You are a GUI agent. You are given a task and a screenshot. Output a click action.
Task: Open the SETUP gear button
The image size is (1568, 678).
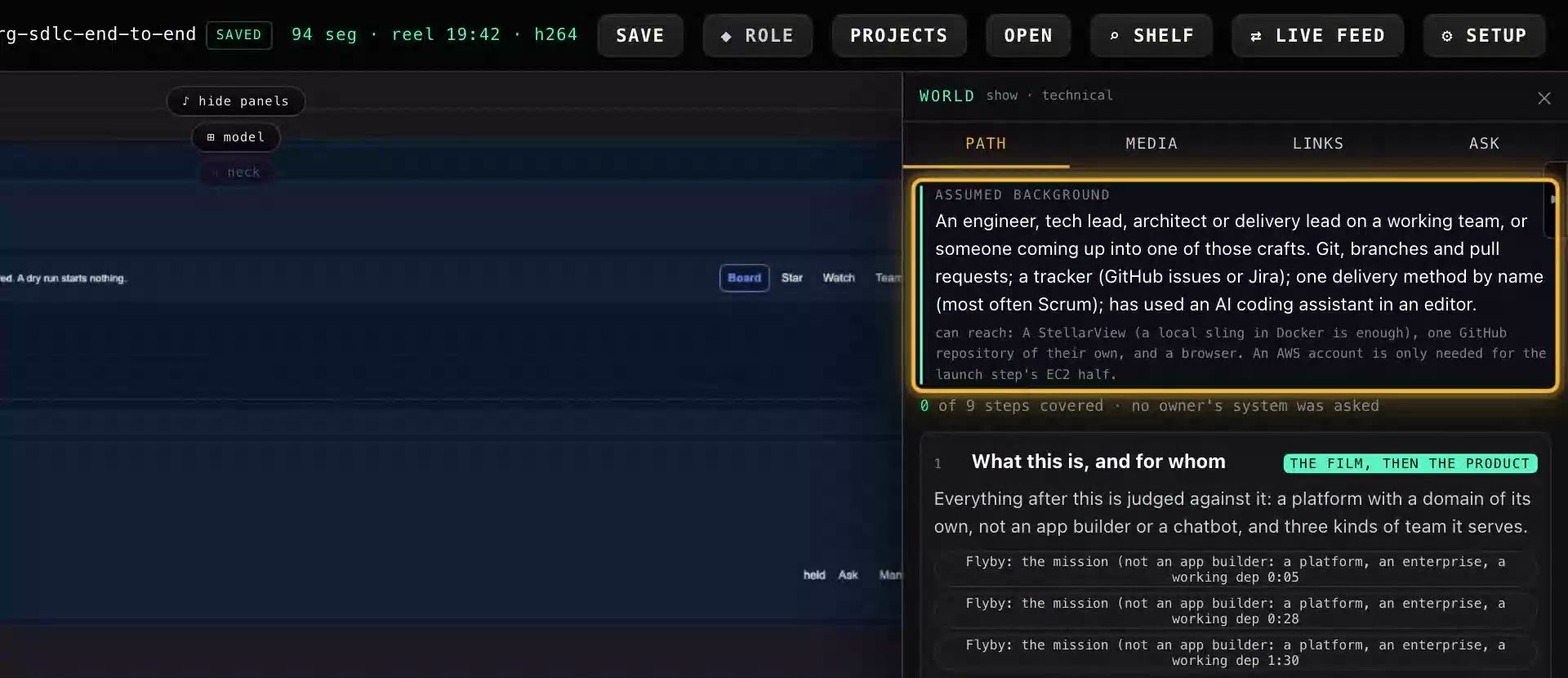click(x=1484, y=35)
